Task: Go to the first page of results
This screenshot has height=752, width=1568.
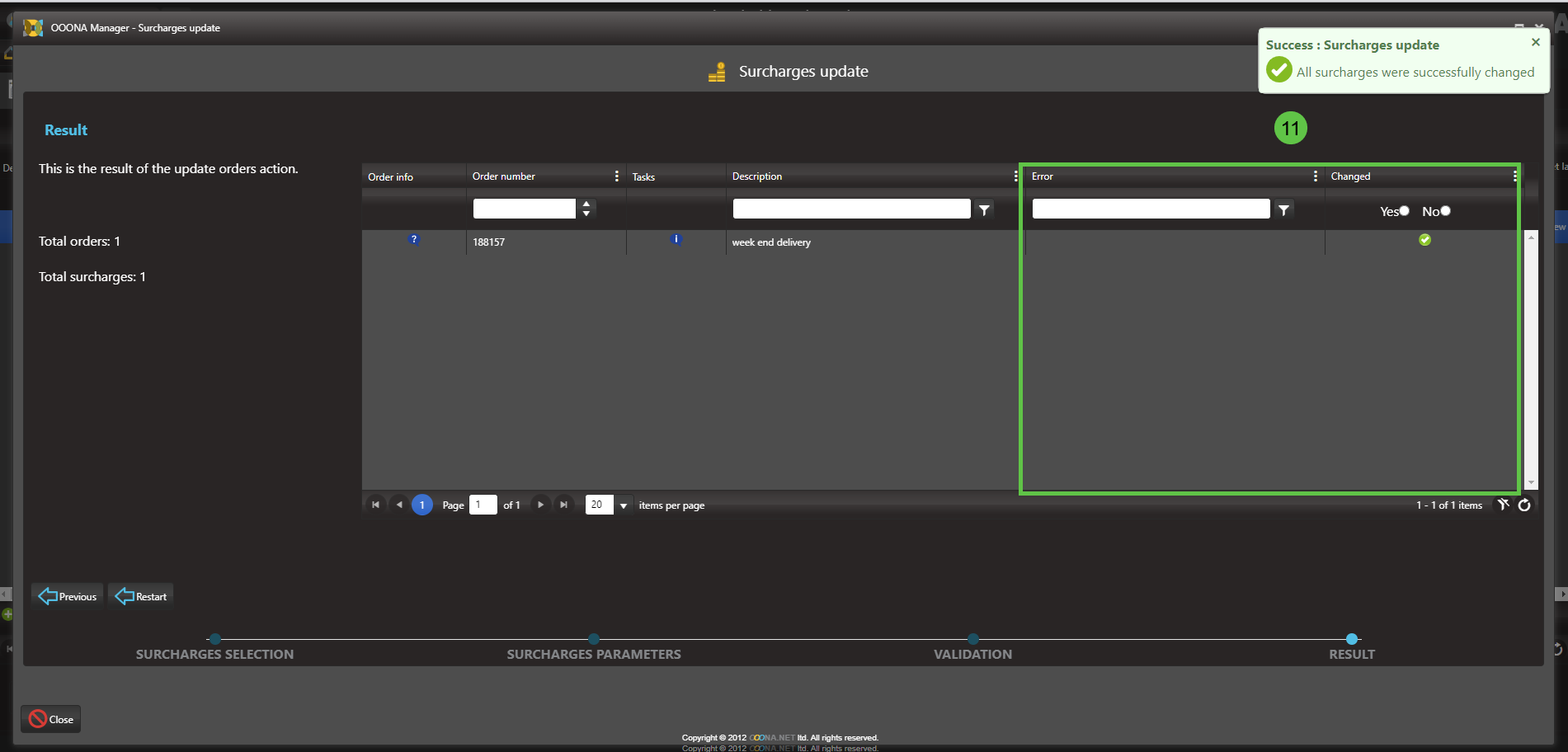Action: (x=375, y=505)
